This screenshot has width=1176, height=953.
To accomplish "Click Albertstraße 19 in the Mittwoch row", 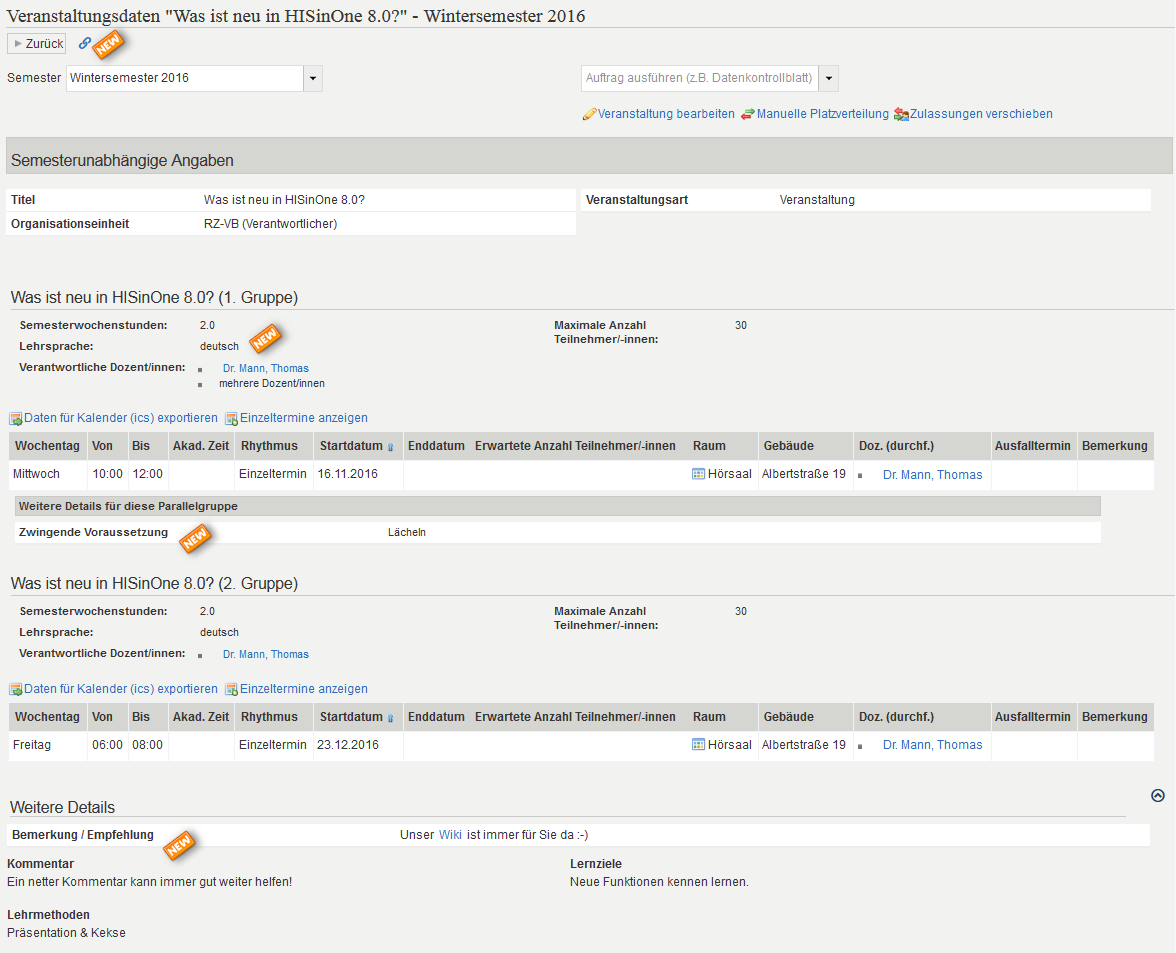I will [x=804, y=474].
